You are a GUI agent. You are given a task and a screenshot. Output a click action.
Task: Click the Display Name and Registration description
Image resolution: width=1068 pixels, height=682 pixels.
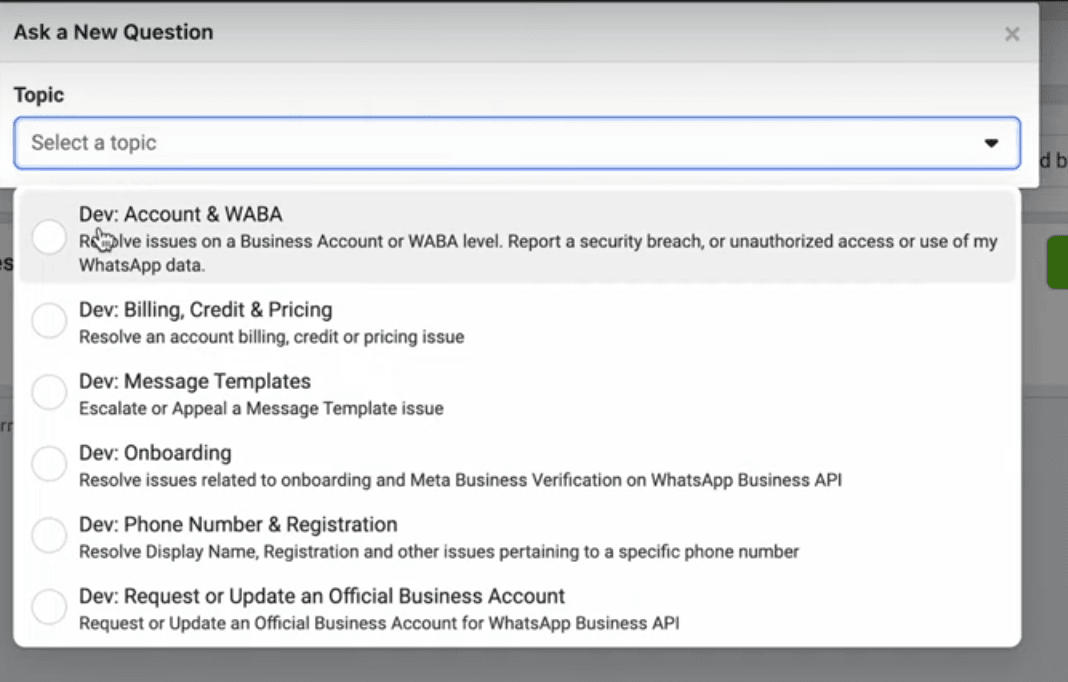[439, 552]
